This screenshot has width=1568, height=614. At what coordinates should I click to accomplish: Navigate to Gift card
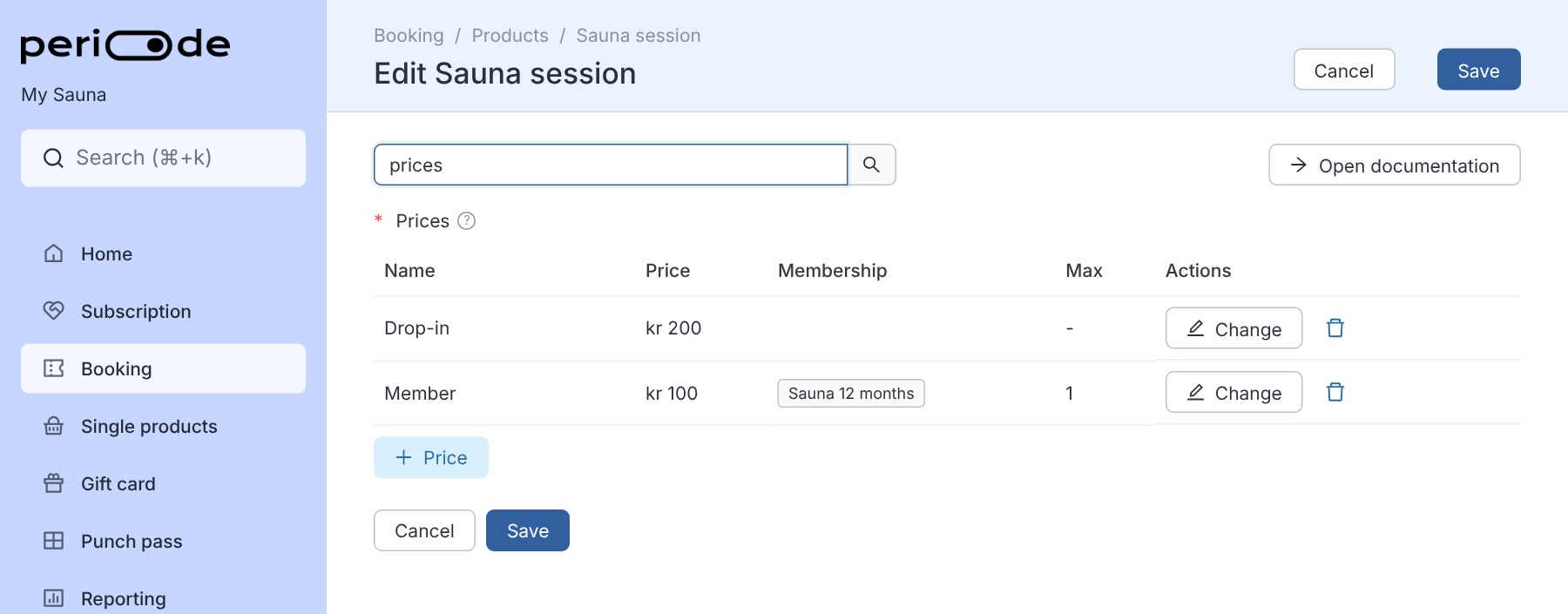tap(163, 483)
